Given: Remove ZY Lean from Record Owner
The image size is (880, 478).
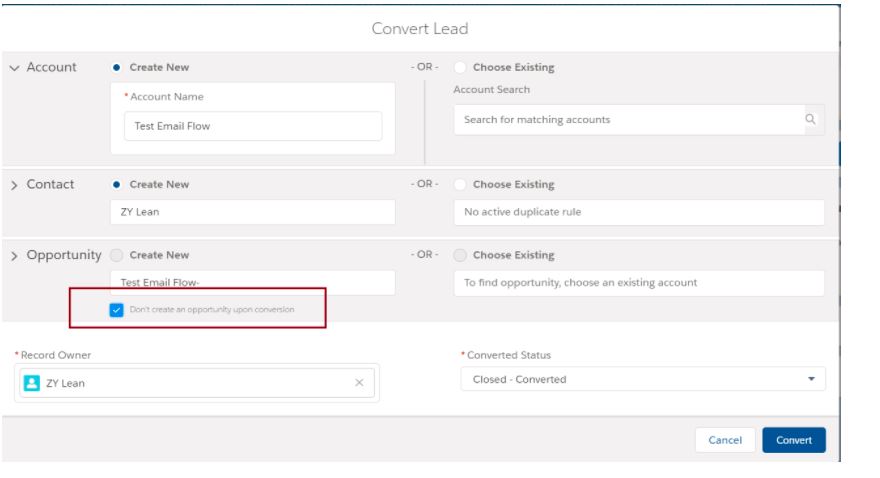Looking at the screenshot, I should (359, 383).
